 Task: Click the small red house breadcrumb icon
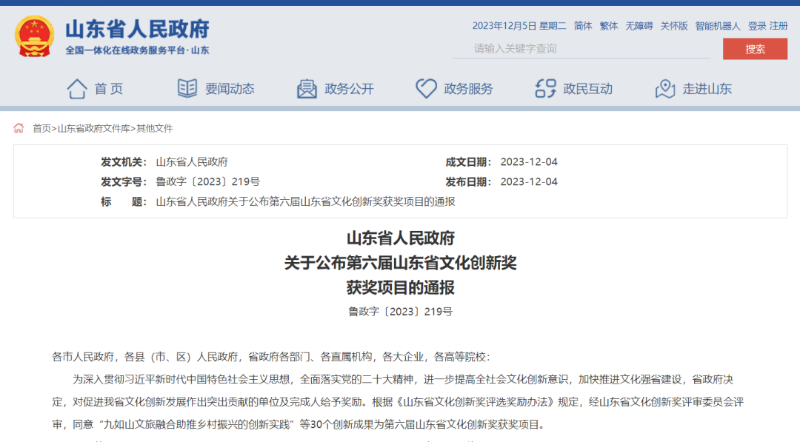pyautogui.click(x=19, y=128)
